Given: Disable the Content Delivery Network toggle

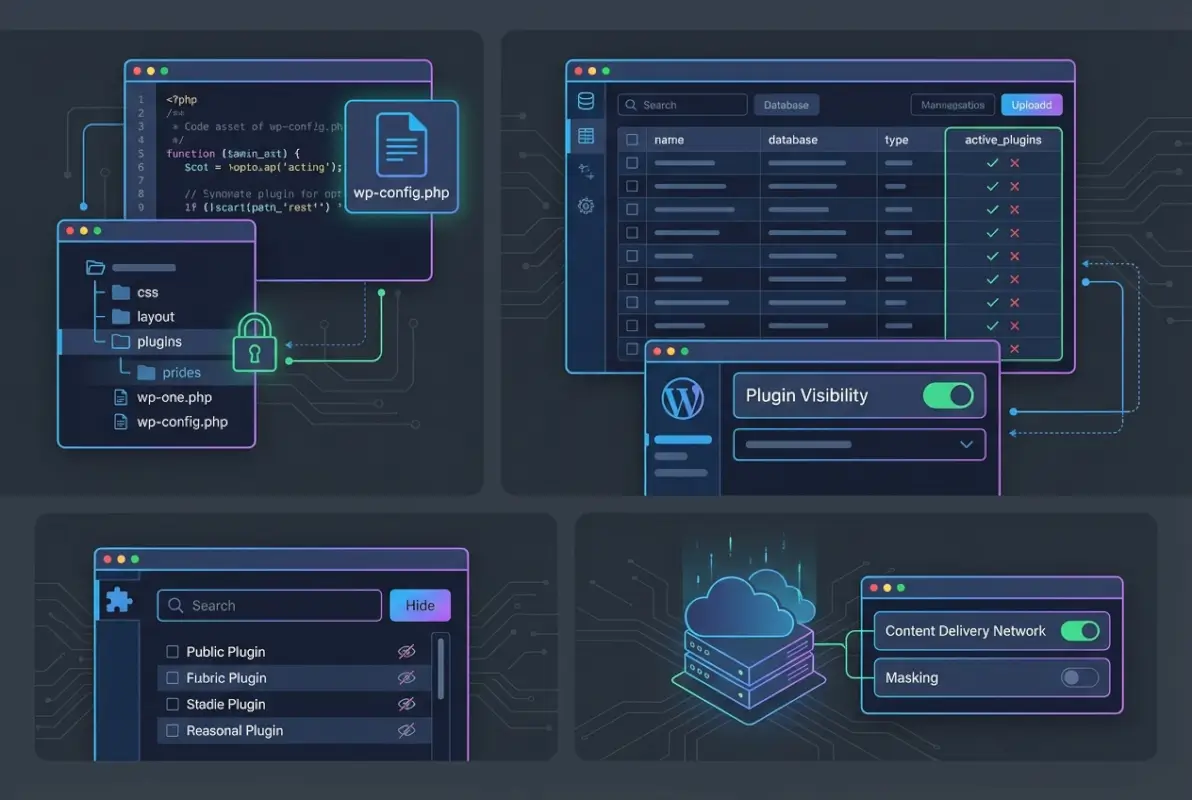Looking at the screenshot, I should [1079, 631].
